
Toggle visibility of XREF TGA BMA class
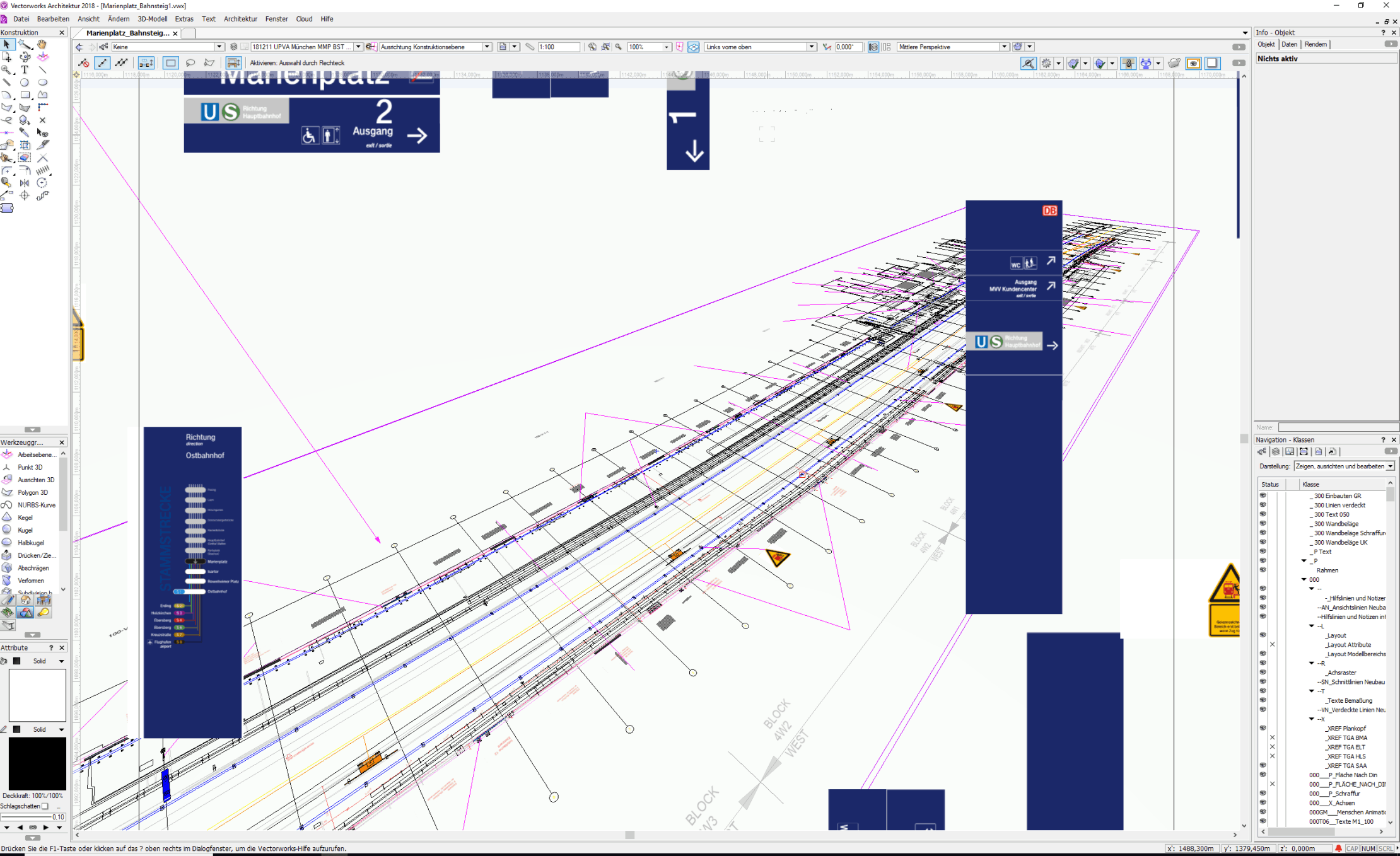pos(1272,737)
